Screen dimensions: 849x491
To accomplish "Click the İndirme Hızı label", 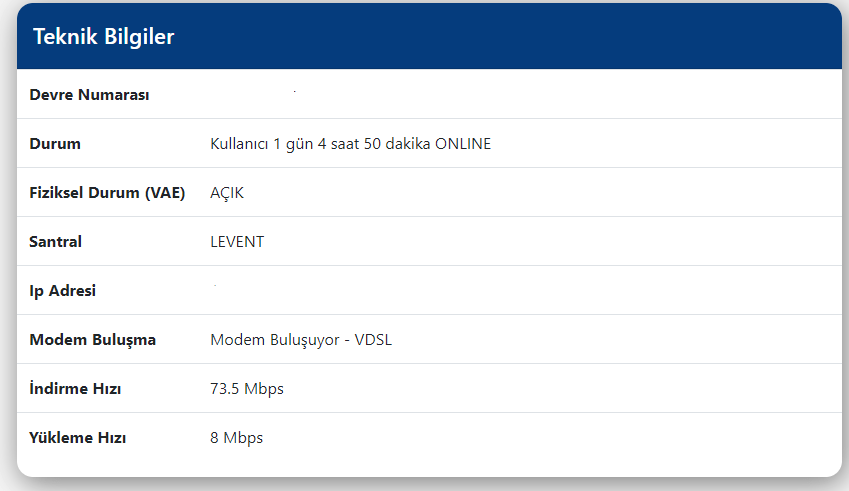I will (76, 389).
